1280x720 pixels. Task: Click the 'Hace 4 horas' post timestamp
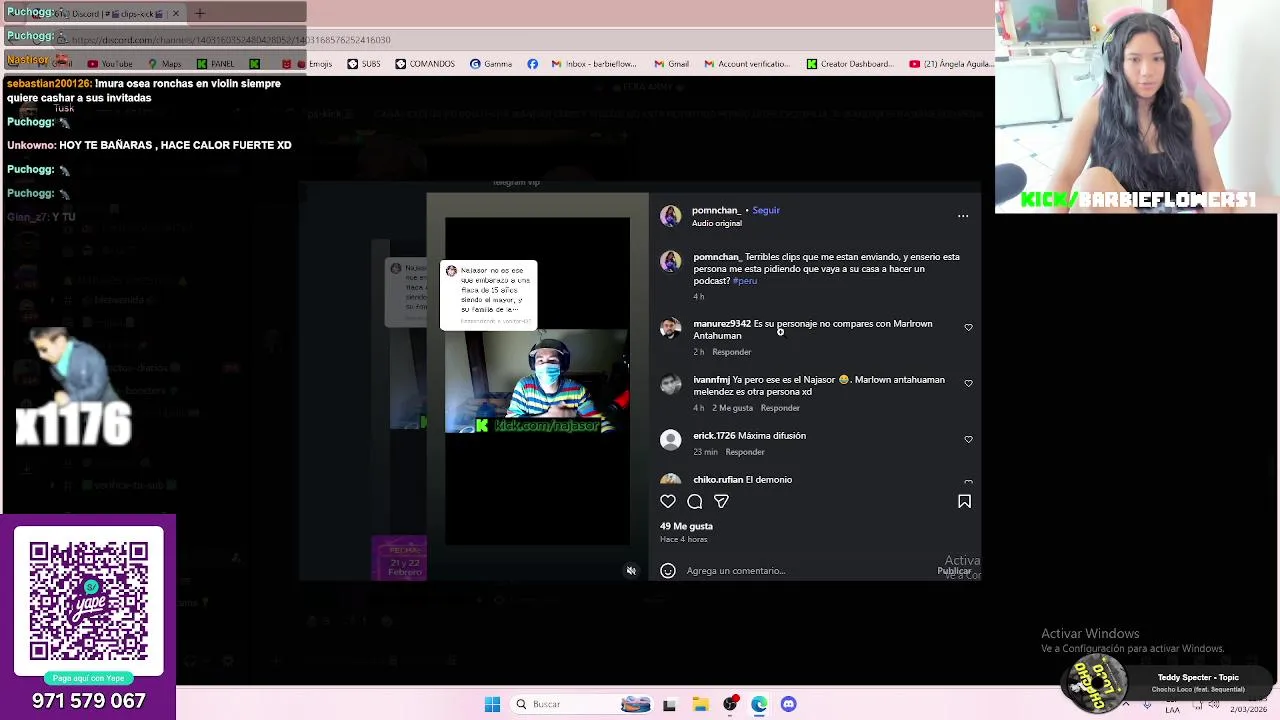pyautogui.click(x=683, y=540)
